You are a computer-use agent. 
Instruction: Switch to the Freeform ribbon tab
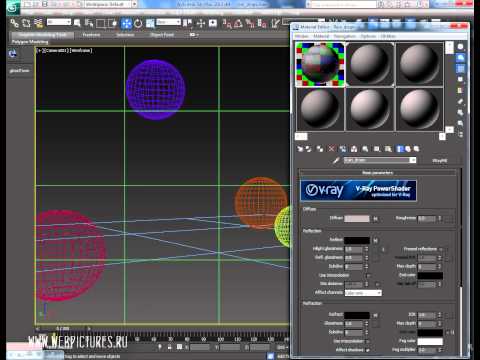point(91,35)
